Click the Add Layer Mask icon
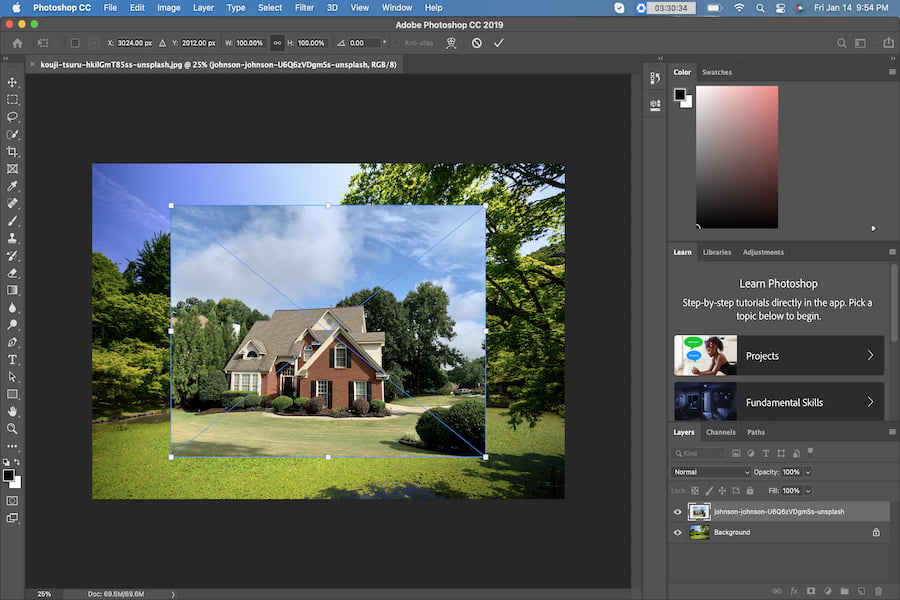This screenshot has width=900, height=600. (810, 590)
